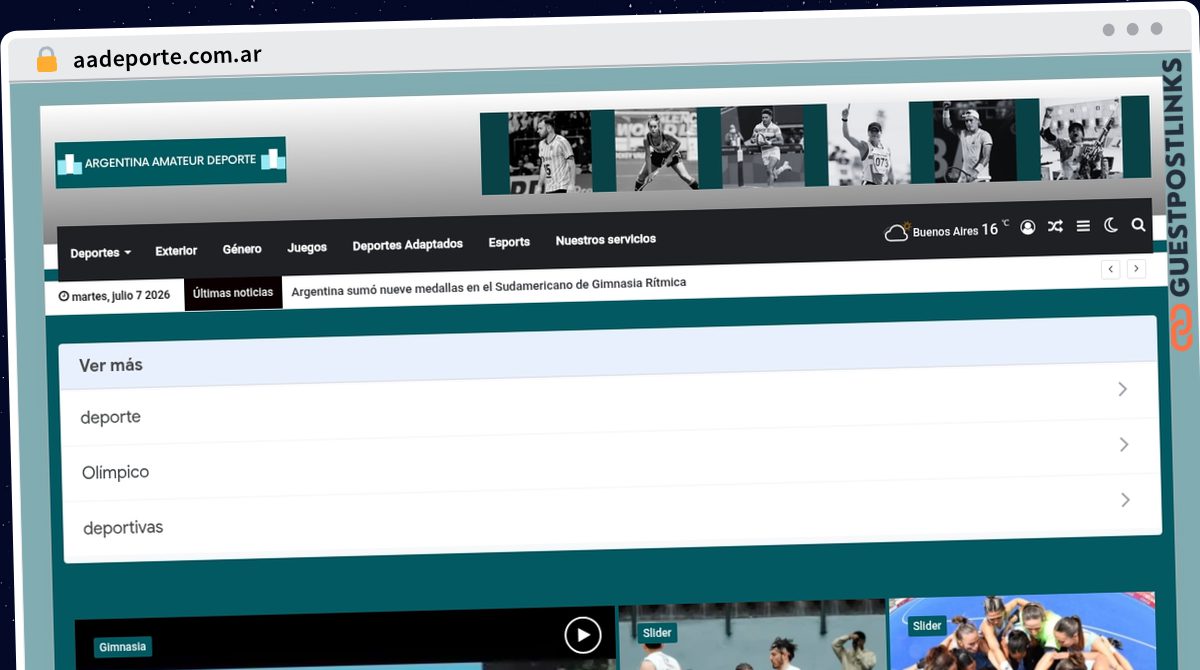
Task: Click the random article shuffle icon
Action: point(1055,227)
